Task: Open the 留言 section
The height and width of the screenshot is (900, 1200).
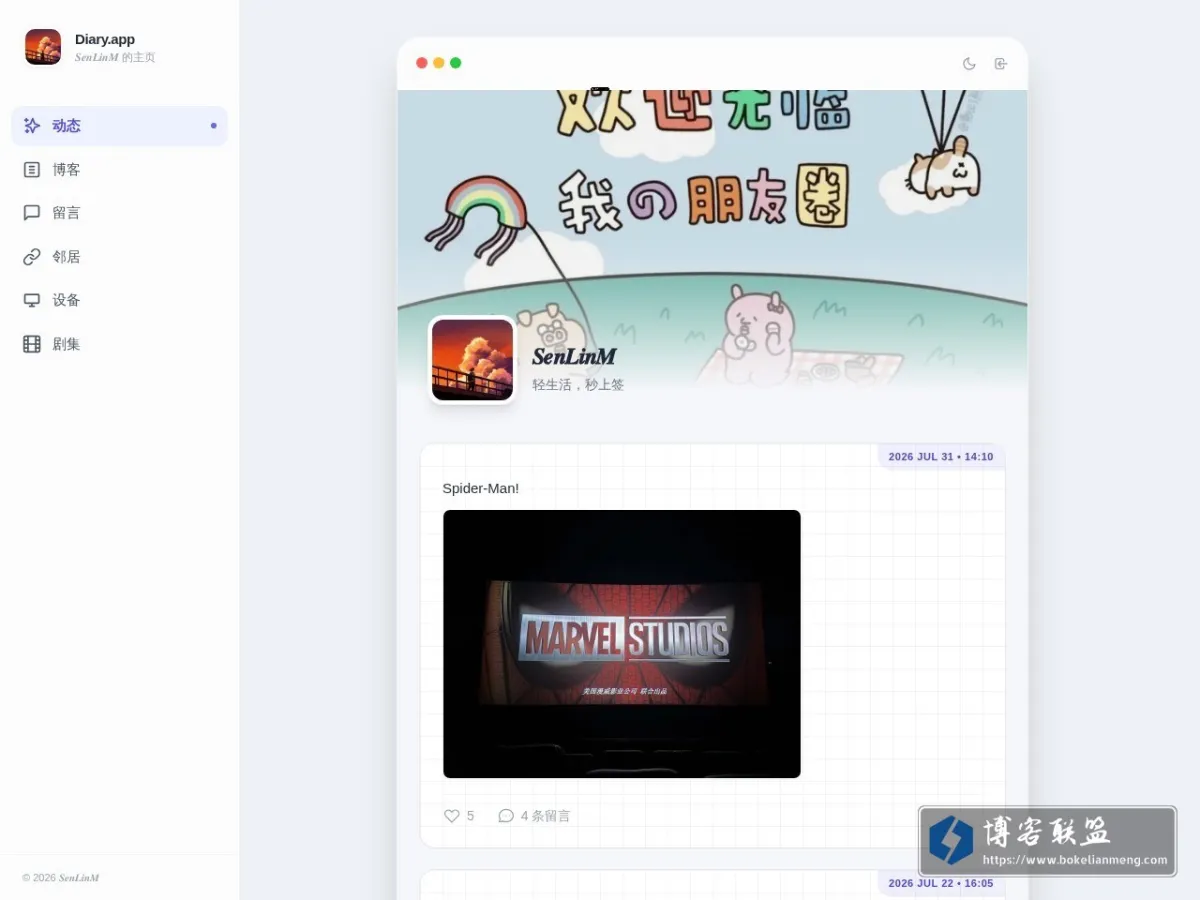Action: click(120, 213)
